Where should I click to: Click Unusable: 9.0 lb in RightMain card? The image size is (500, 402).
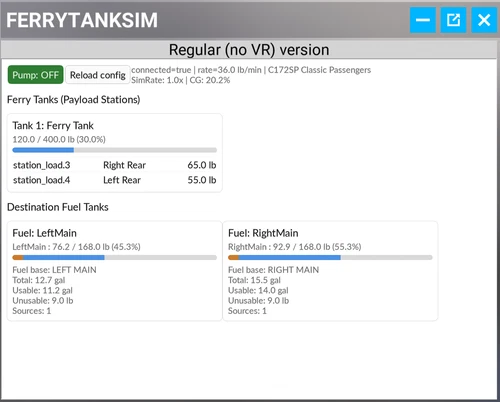click(x=258, y=301)
